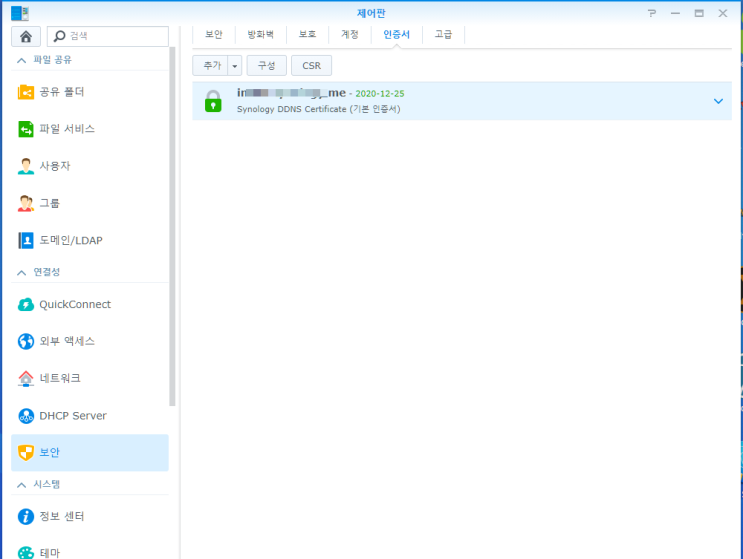743x559 pixels.
Task: Click the Control Panel app icon in title bar
Action: [19, 13]
